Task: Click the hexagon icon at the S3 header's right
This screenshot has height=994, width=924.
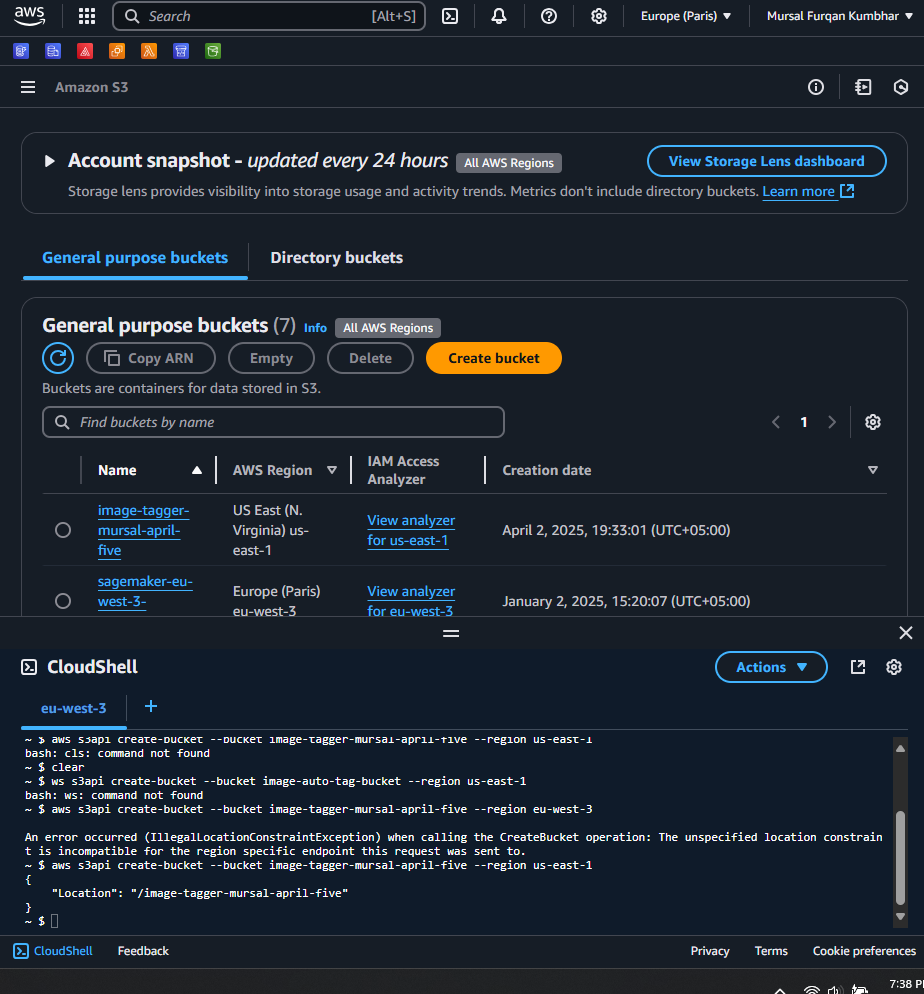Action: point(901,87)
